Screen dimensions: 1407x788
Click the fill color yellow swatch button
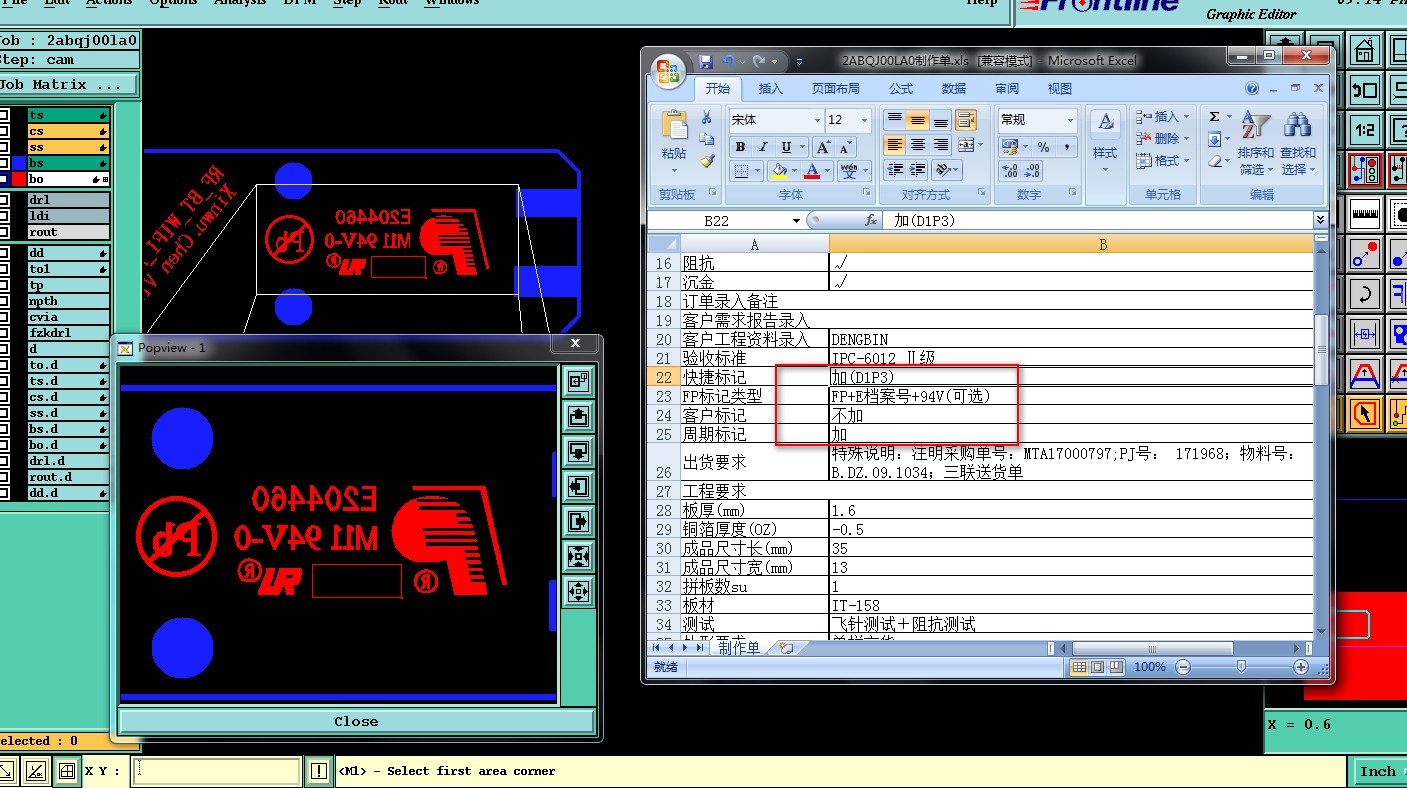[779, 171]
